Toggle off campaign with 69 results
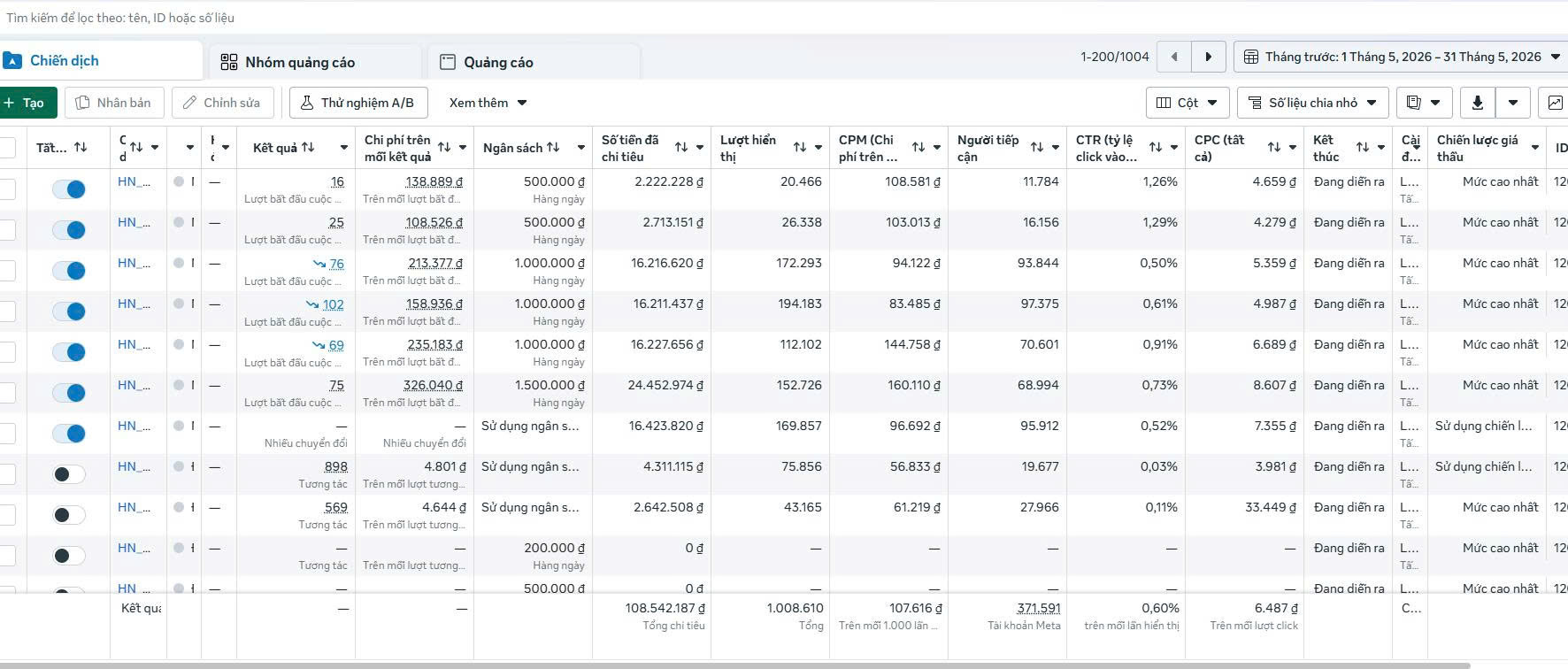1568x669 pixels. tap(69, 352)
